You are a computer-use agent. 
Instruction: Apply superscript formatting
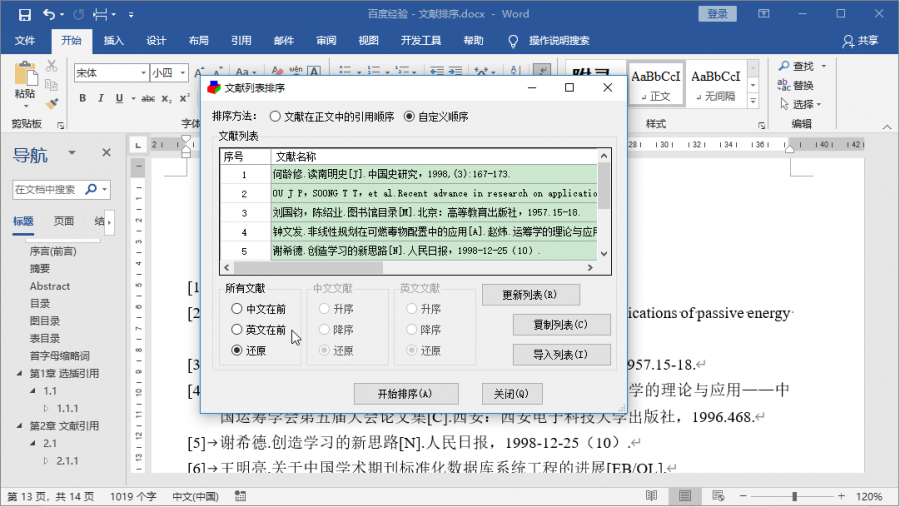[184, 98]
